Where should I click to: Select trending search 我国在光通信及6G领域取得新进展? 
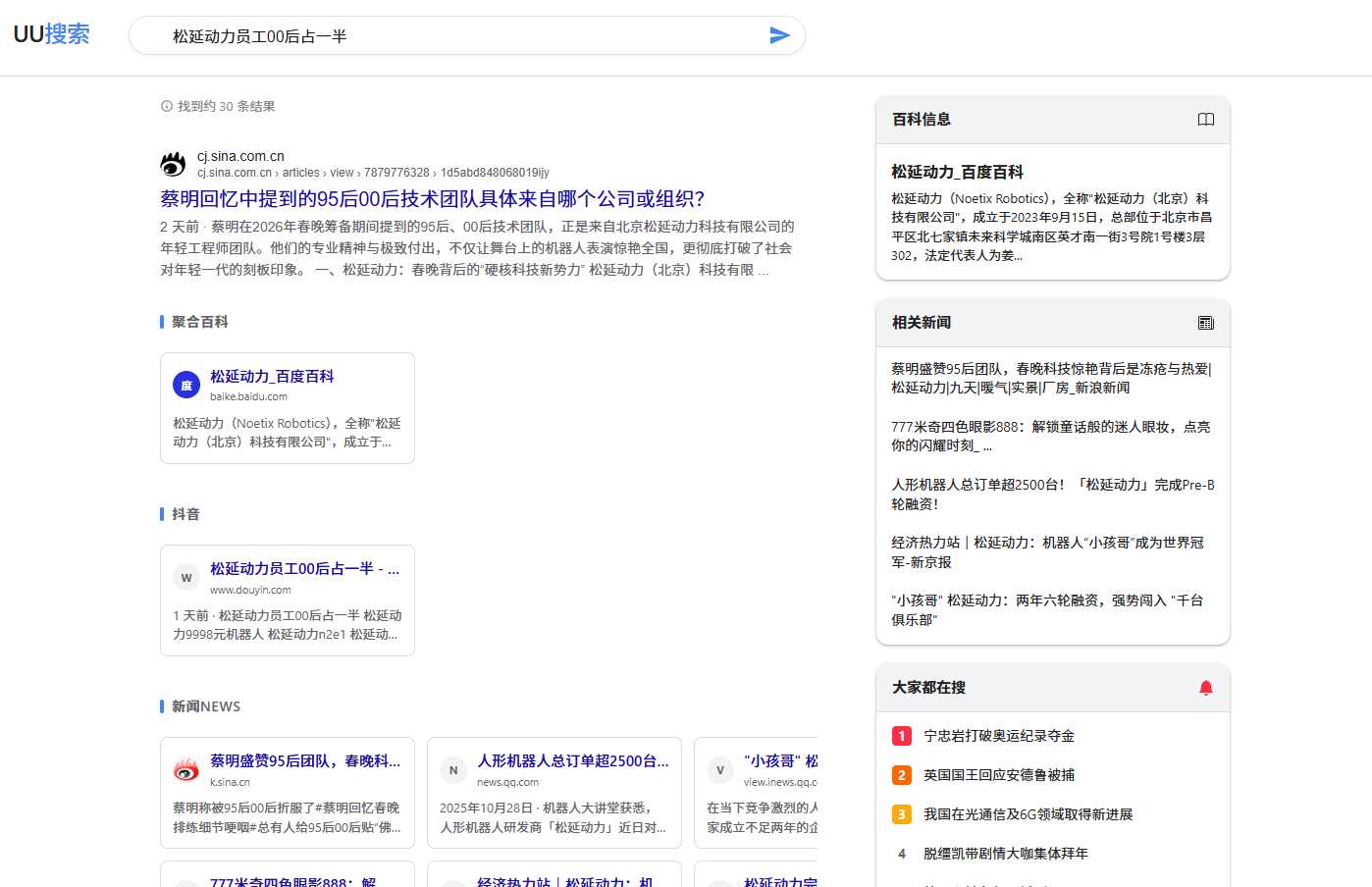[1028, 814]
